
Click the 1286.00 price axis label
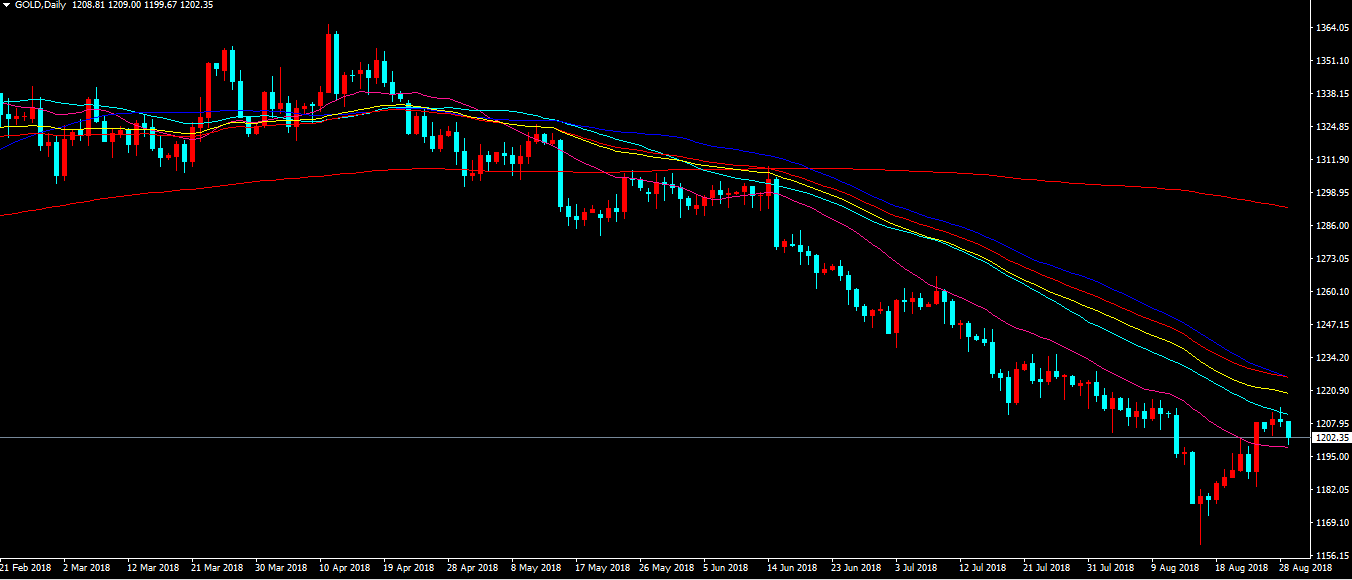coord(1335,226)
